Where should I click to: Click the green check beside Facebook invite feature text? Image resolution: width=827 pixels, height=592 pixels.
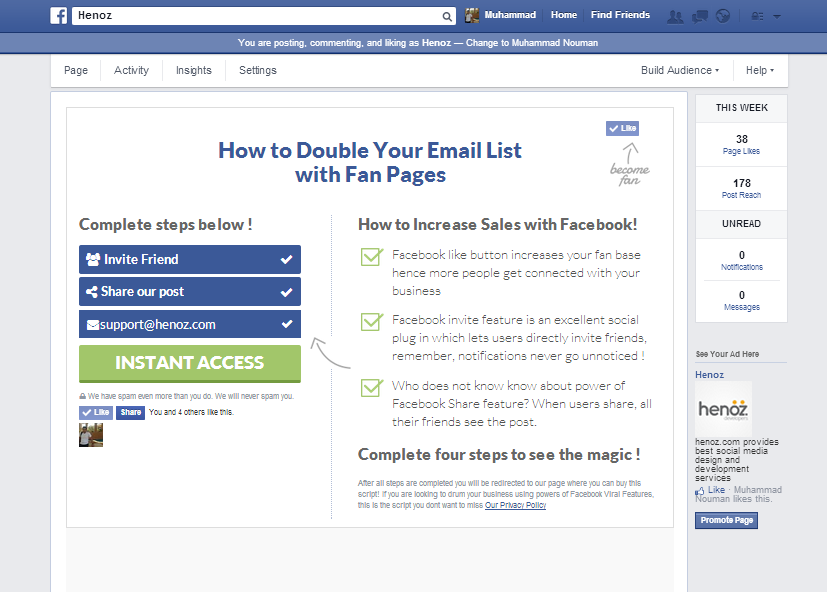pos(371,322)
